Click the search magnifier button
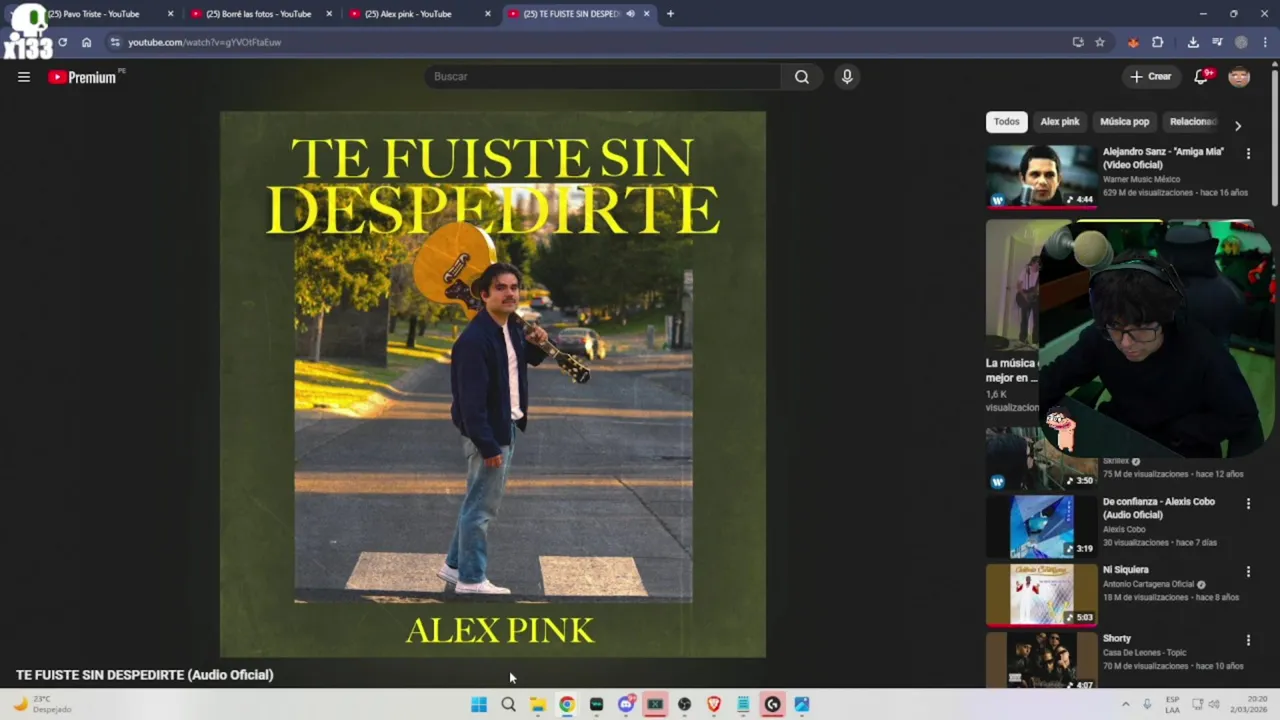 pyautogui.click(x=802, y=77)
